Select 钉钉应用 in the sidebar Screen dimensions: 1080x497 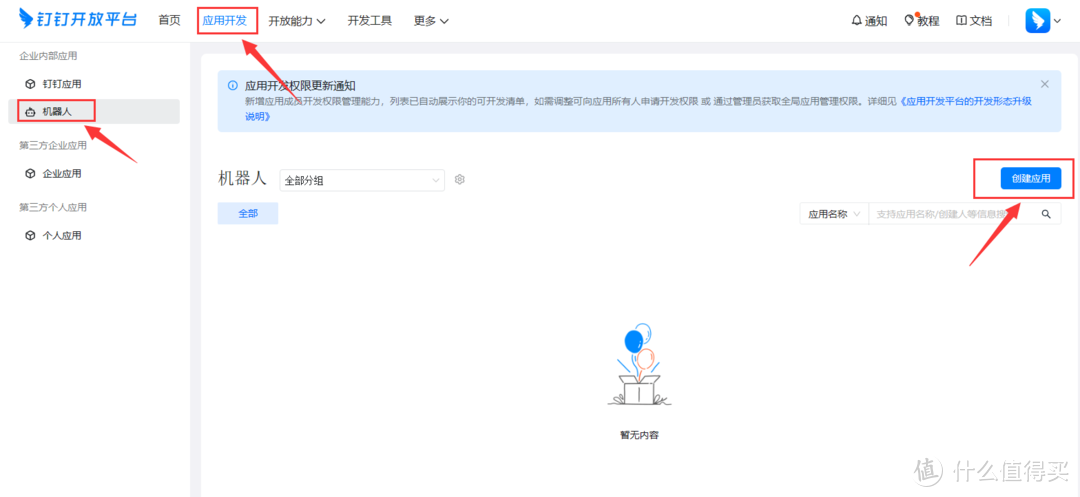[x=60, y=84]
